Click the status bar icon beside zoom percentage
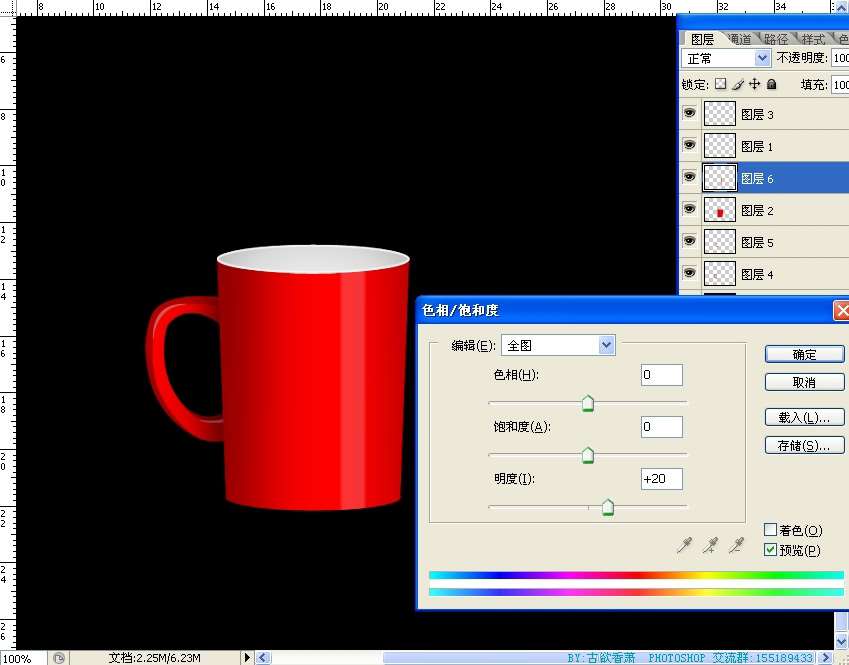The width and height of the screenshot is (849, 665). click(x=59, y=658)
